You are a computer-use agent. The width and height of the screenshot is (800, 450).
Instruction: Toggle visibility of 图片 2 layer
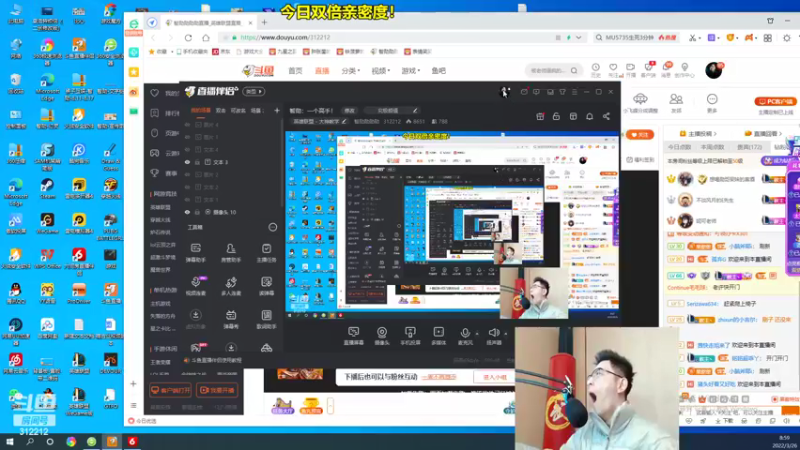tap(187, 174)
